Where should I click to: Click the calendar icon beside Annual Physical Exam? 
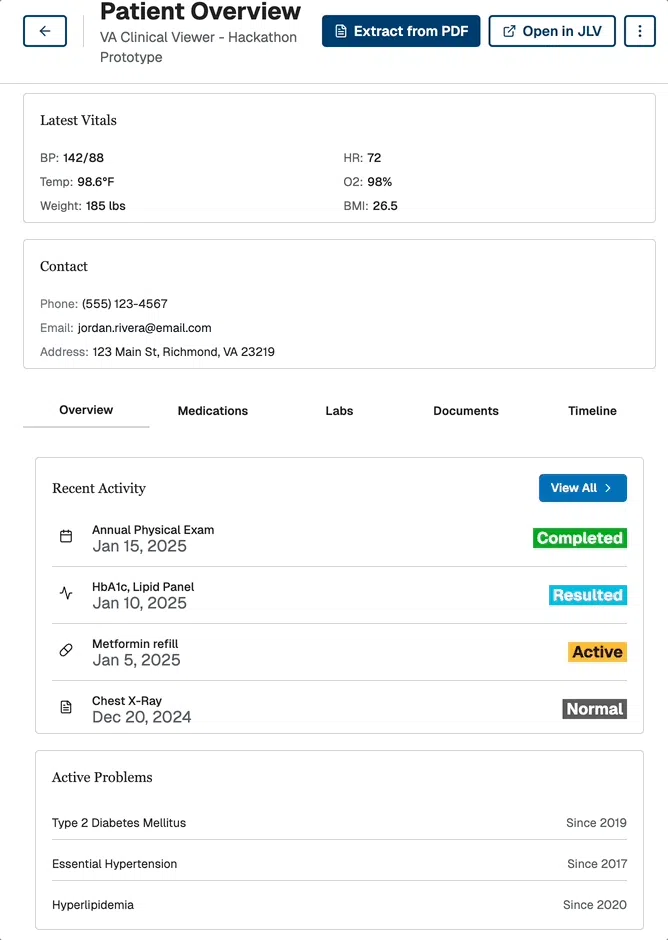pyautogui.click(x=66, y=537)
